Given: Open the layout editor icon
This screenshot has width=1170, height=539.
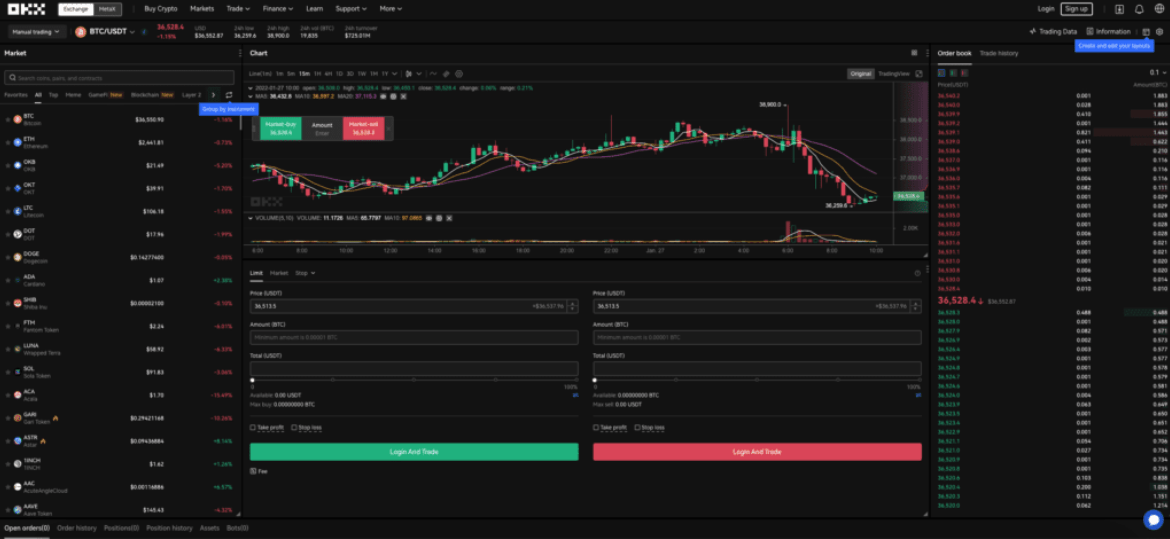Looking at the screenshot, I should [x=1146, y=32].
